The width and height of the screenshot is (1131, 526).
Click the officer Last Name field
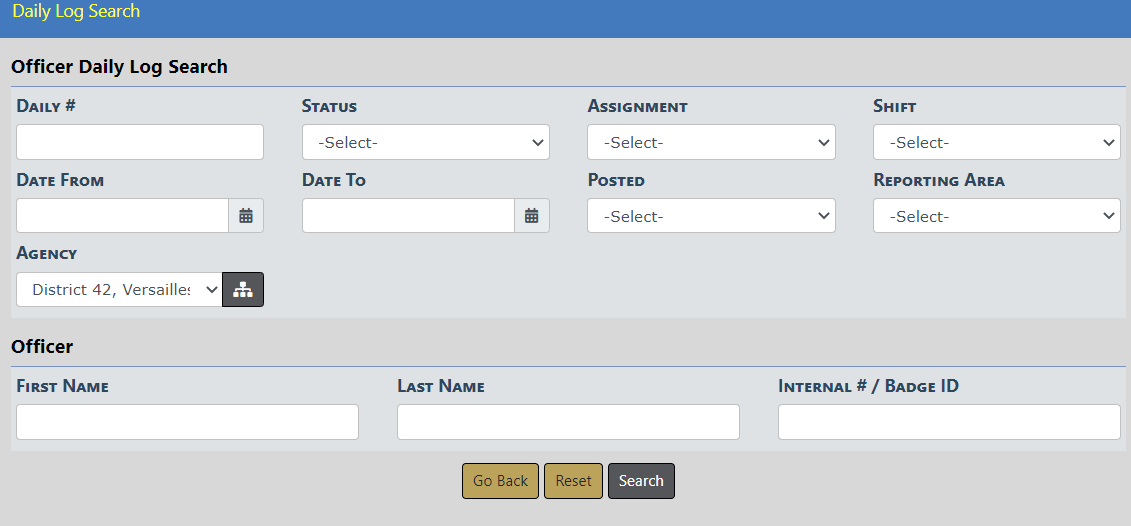pos(568,422)
